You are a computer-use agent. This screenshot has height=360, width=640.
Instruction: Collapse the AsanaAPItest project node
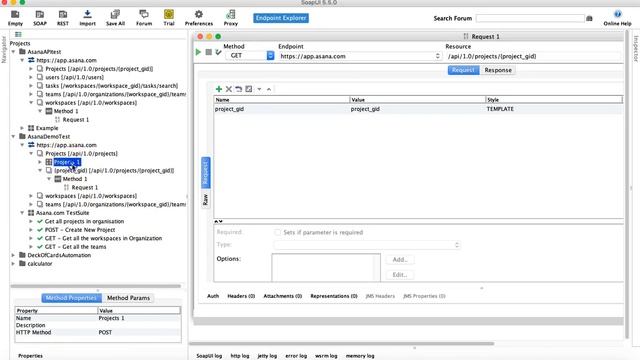(x=13, y=52)
